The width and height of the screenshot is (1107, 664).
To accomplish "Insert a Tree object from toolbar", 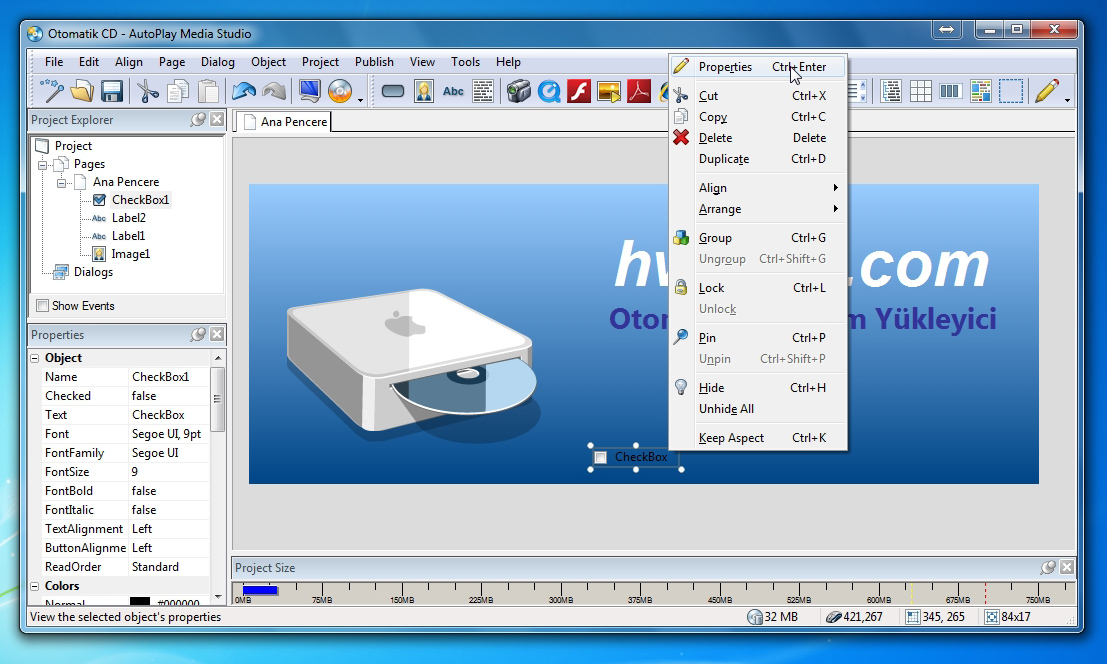I will 891,91.
